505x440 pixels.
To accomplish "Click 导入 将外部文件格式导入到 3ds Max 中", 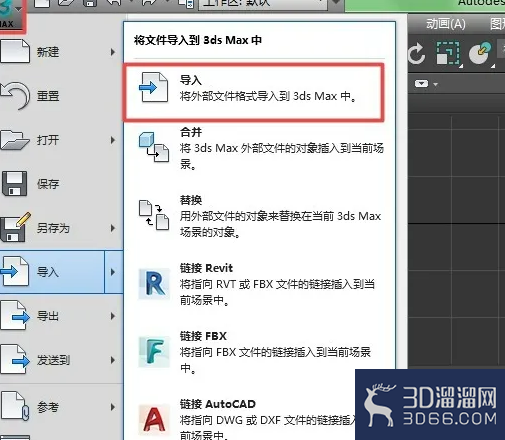I will [254, 92].
